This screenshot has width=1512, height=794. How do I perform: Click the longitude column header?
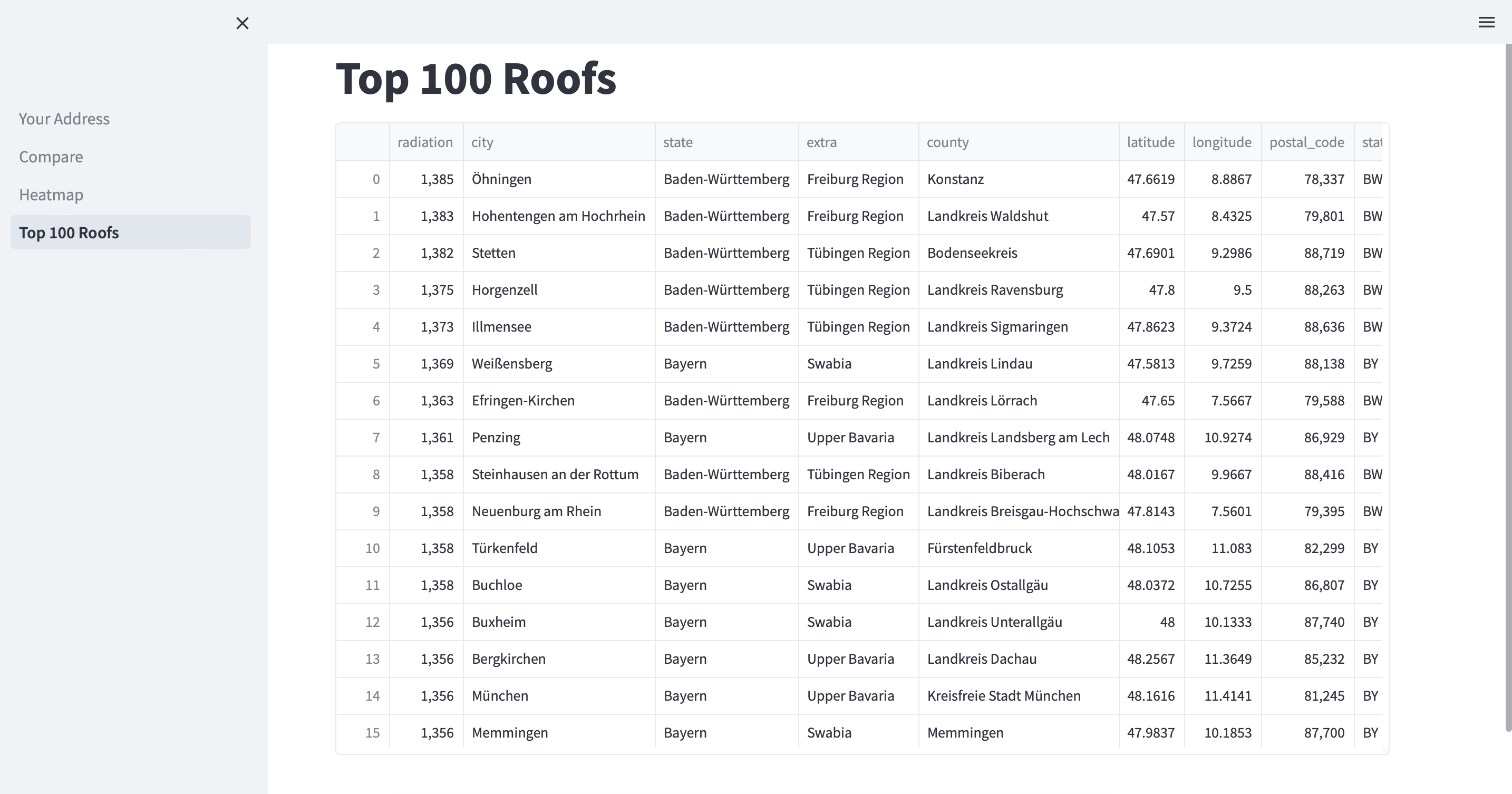tap(1222, 142)
